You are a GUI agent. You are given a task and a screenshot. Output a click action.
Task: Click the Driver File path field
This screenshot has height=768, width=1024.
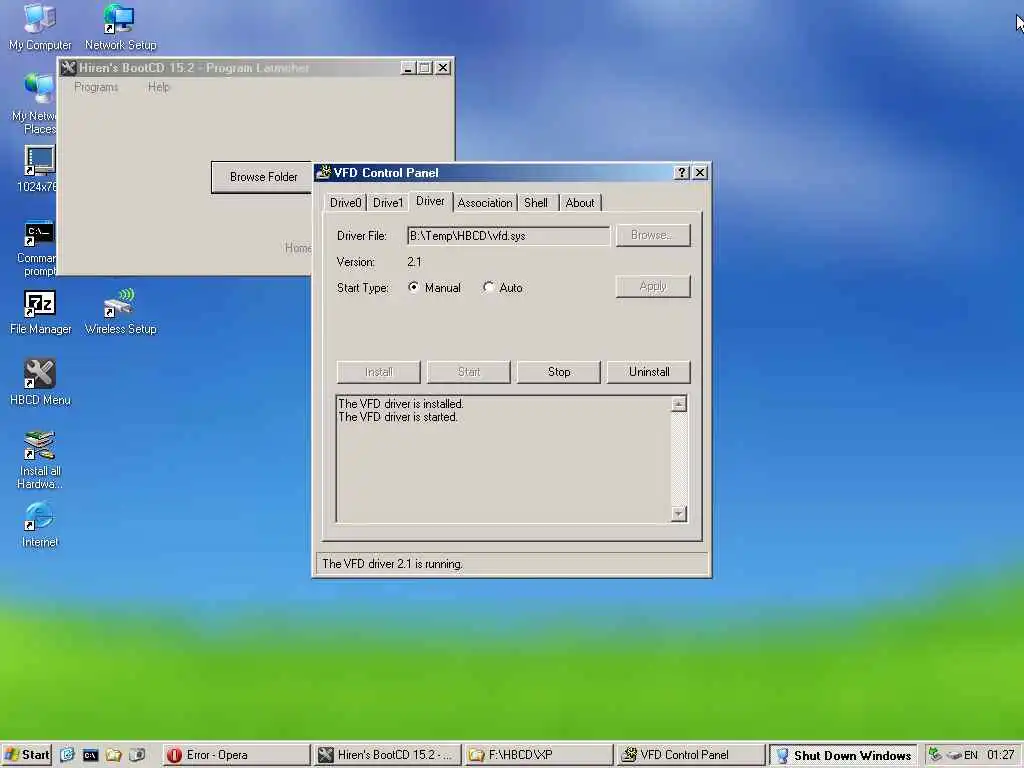click(508, 236)
